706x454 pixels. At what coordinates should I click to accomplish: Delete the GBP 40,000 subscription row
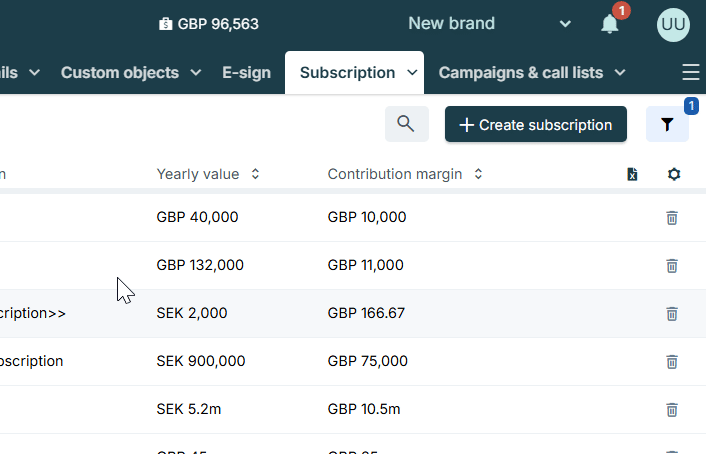click(x=672, y=218)
